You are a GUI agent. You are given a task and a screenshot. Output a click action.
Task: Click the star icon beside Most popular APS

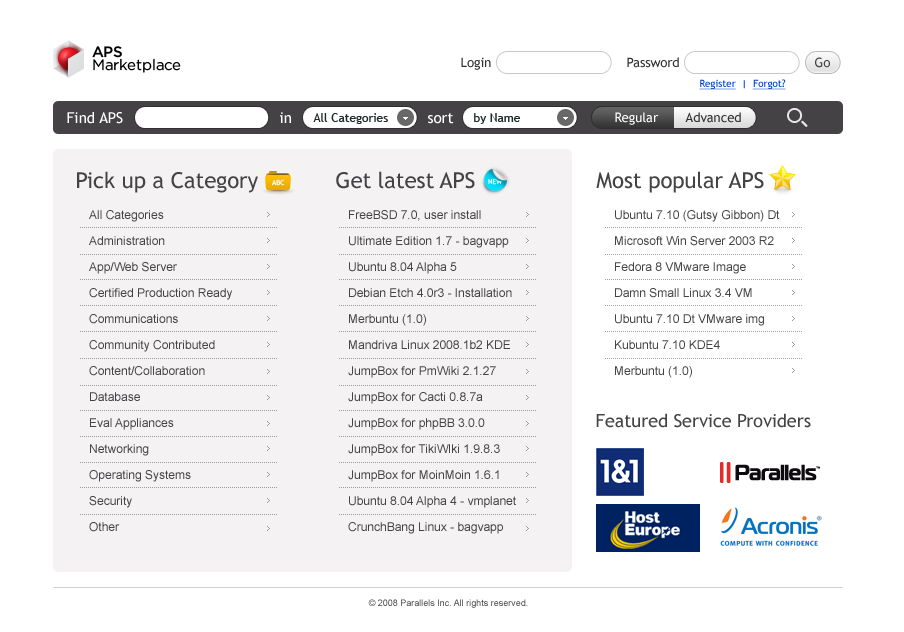click(783, 180)
